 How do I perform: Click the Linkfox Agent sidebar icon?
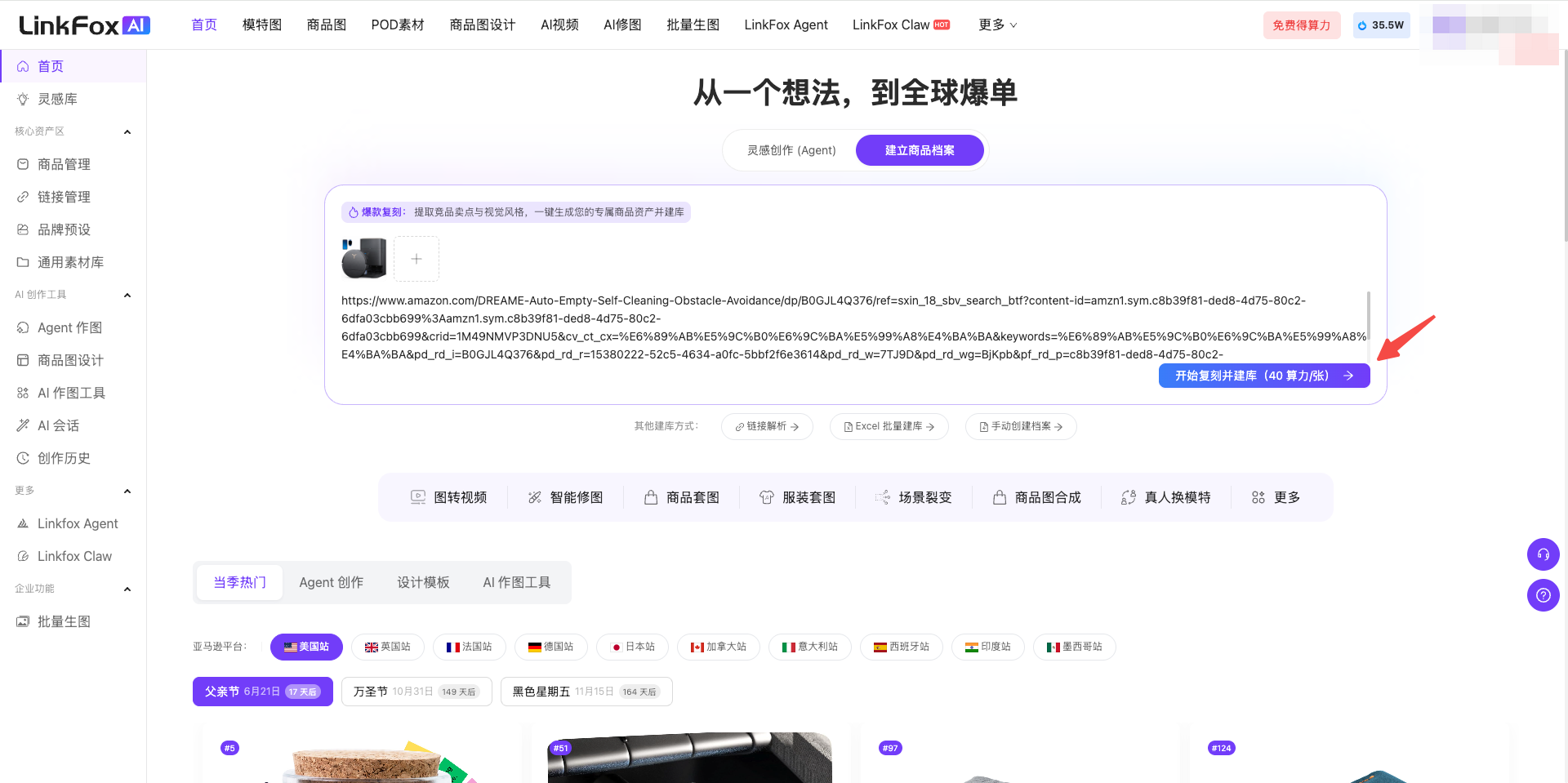pyautogui.click(x=23, y=523)
